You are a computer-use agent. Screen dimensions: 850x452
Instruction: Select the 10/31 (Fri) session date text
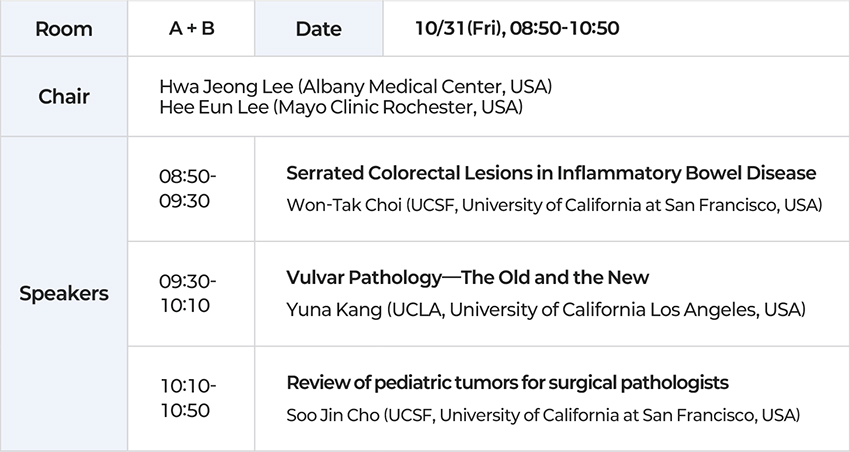click(460, 28)
